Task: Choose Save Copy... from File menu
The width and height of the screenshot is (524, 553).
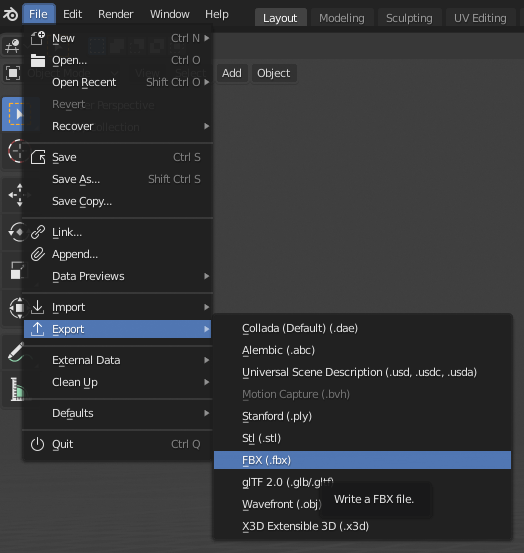Action: click(117, 201)
